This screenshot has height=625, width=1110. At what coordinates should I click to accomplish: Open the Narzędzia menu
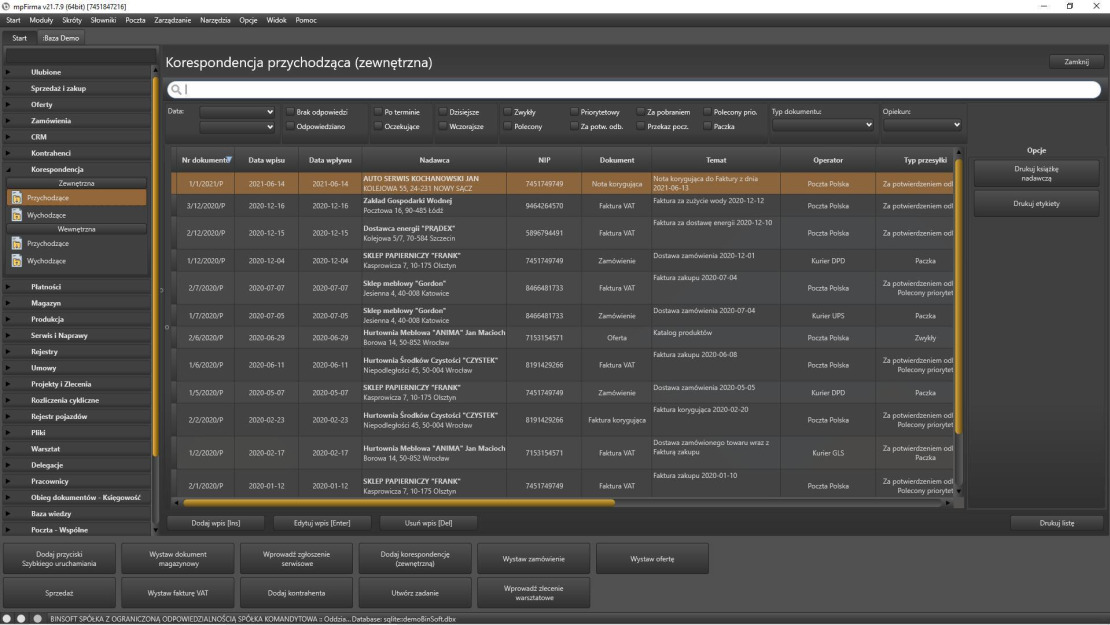click(215, 21)
